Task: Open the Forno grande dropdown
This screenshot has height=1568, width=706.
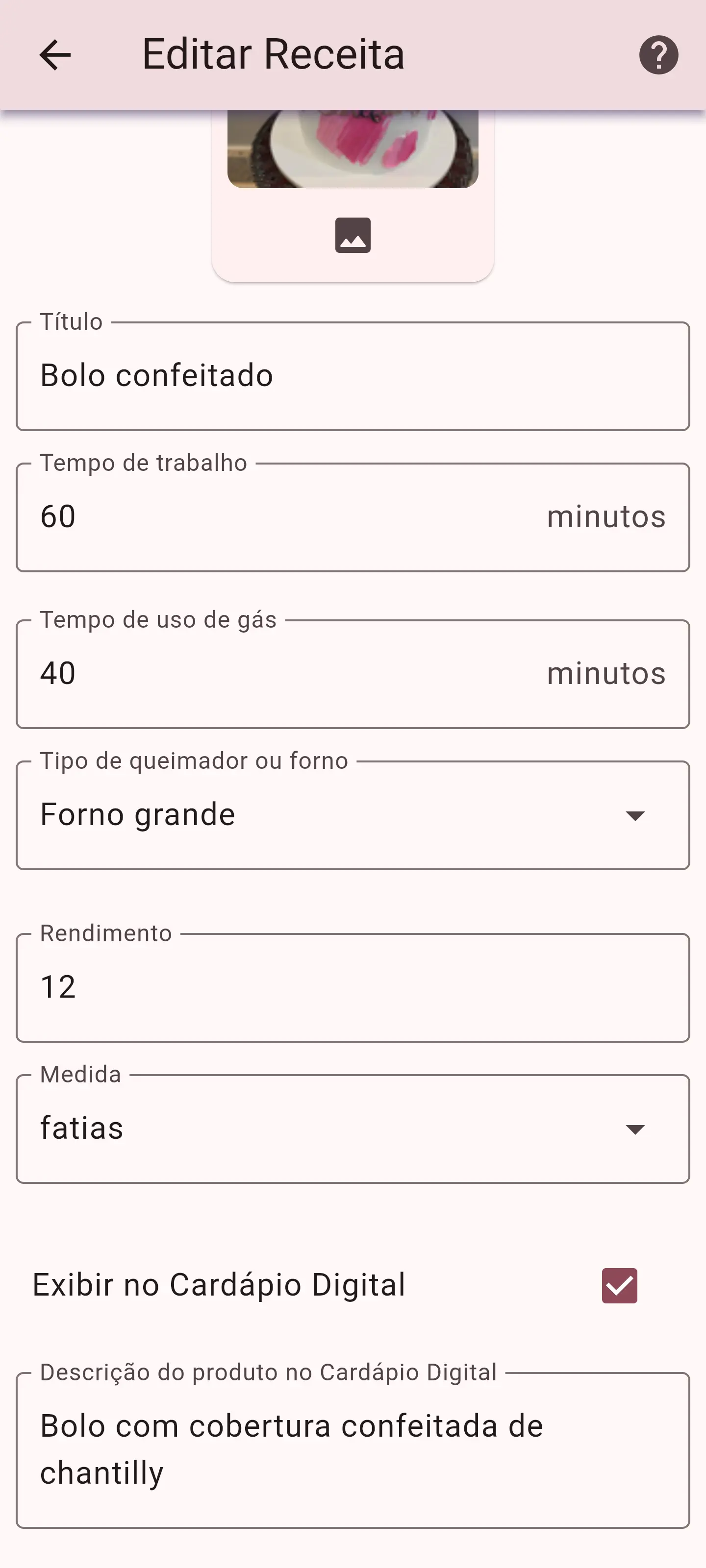Action: point(329,815)
